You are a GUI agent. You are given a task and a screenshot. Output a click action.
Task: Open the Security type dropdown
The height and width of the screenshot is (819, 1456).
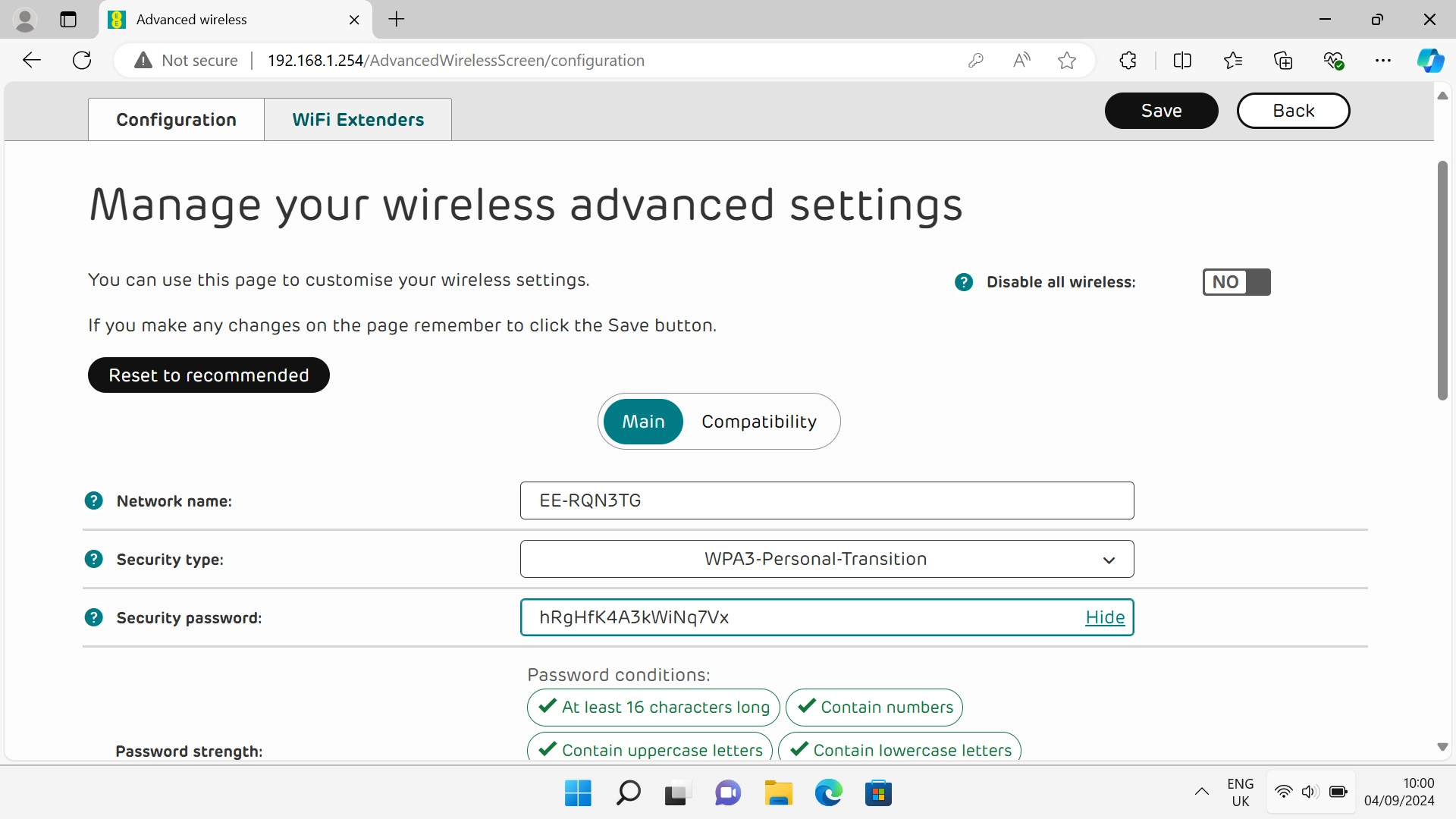pyautogui.click(x=827, y=559)
